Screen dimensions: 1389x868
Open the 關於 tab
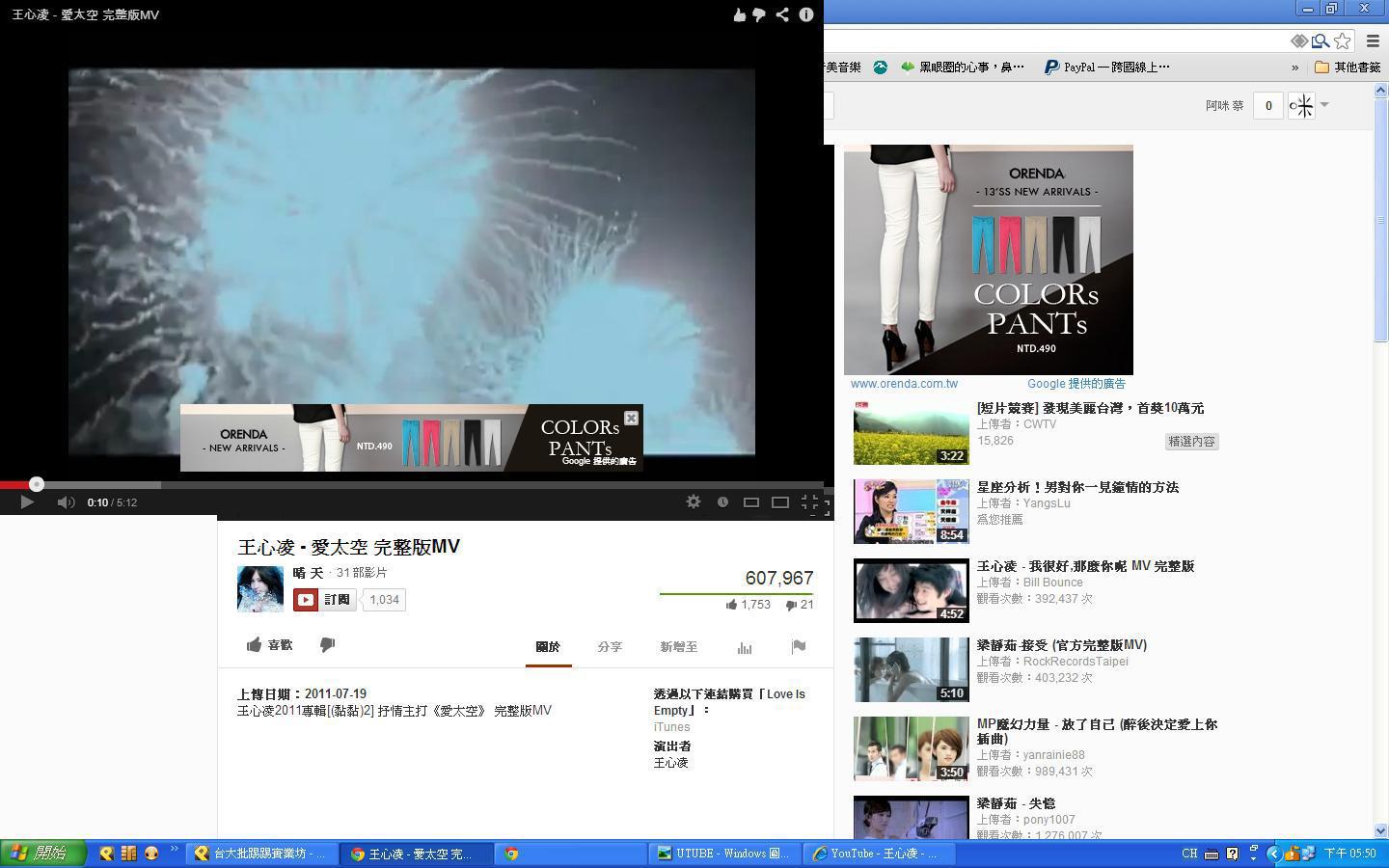[x=548, y=647]
